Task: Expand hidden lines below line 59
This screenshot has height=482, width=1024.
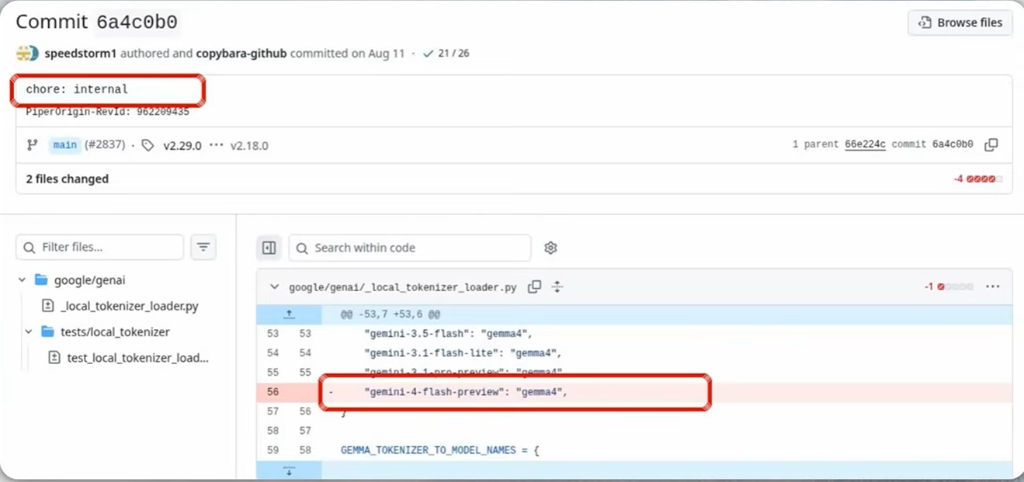Action: (x=289, y=470)
